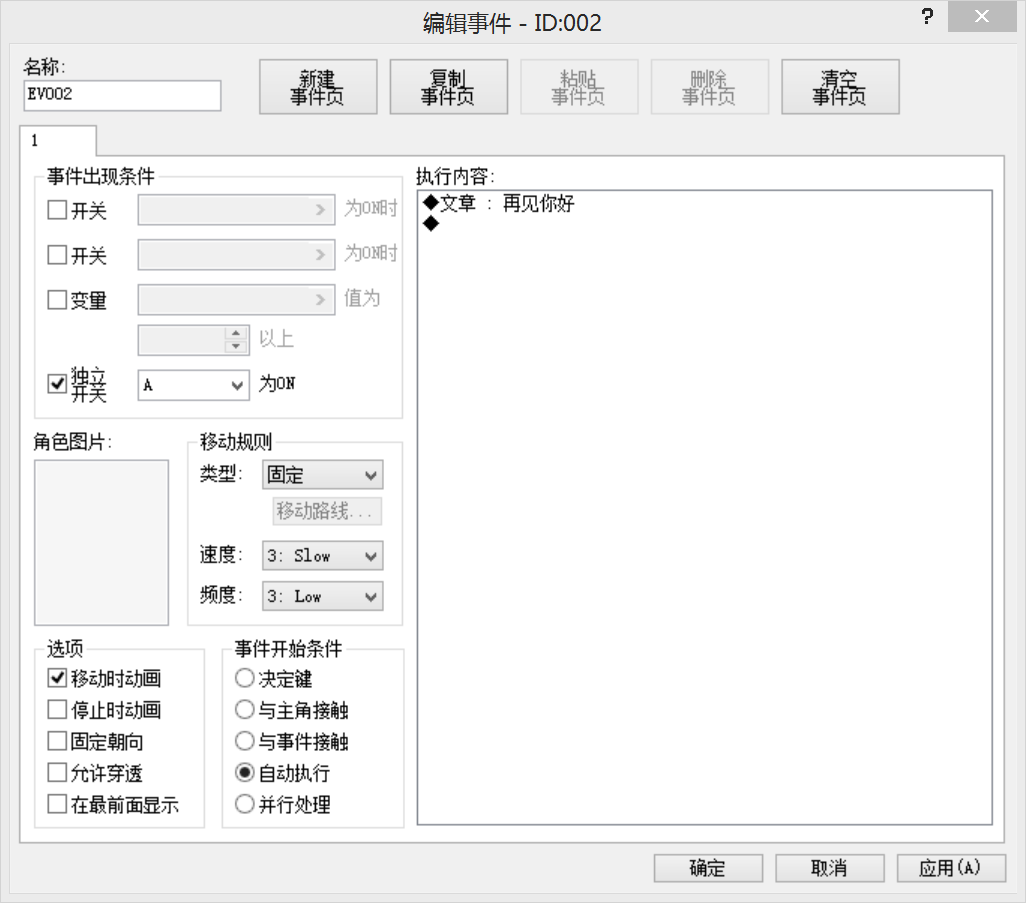Image resolution: width=1026 pixels, height=903 pixels.
Task: Enable the second 开关 condition checkbox
Action: click(58, 255)
